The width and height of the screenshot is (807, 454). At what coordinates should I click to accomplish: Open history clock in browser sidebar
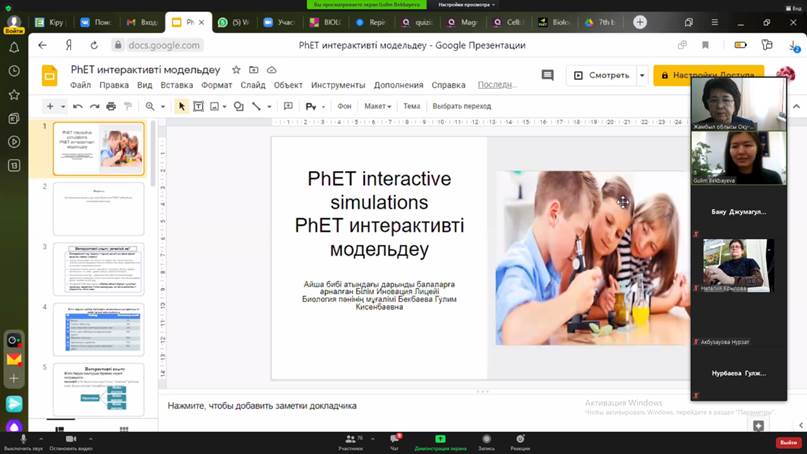tap(14, 71)
